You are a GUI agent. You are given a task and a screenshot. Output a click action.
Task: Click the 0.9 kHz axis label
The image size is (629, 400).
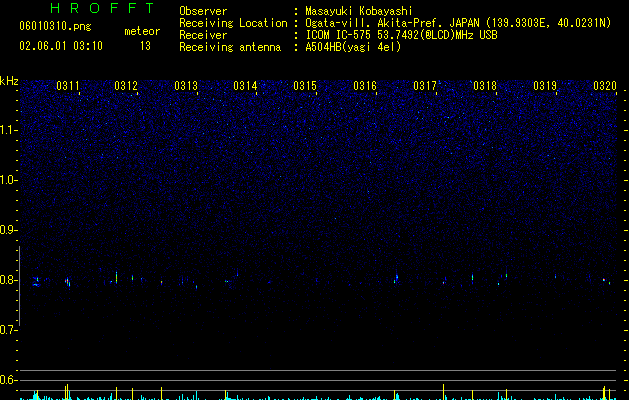click(x=9, y=230)
